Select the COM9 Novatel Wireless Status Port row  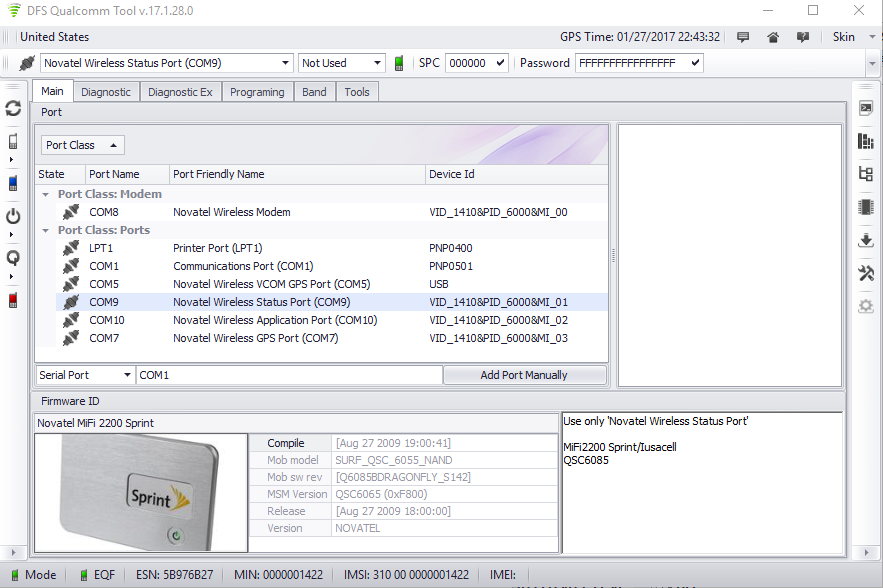332,302
